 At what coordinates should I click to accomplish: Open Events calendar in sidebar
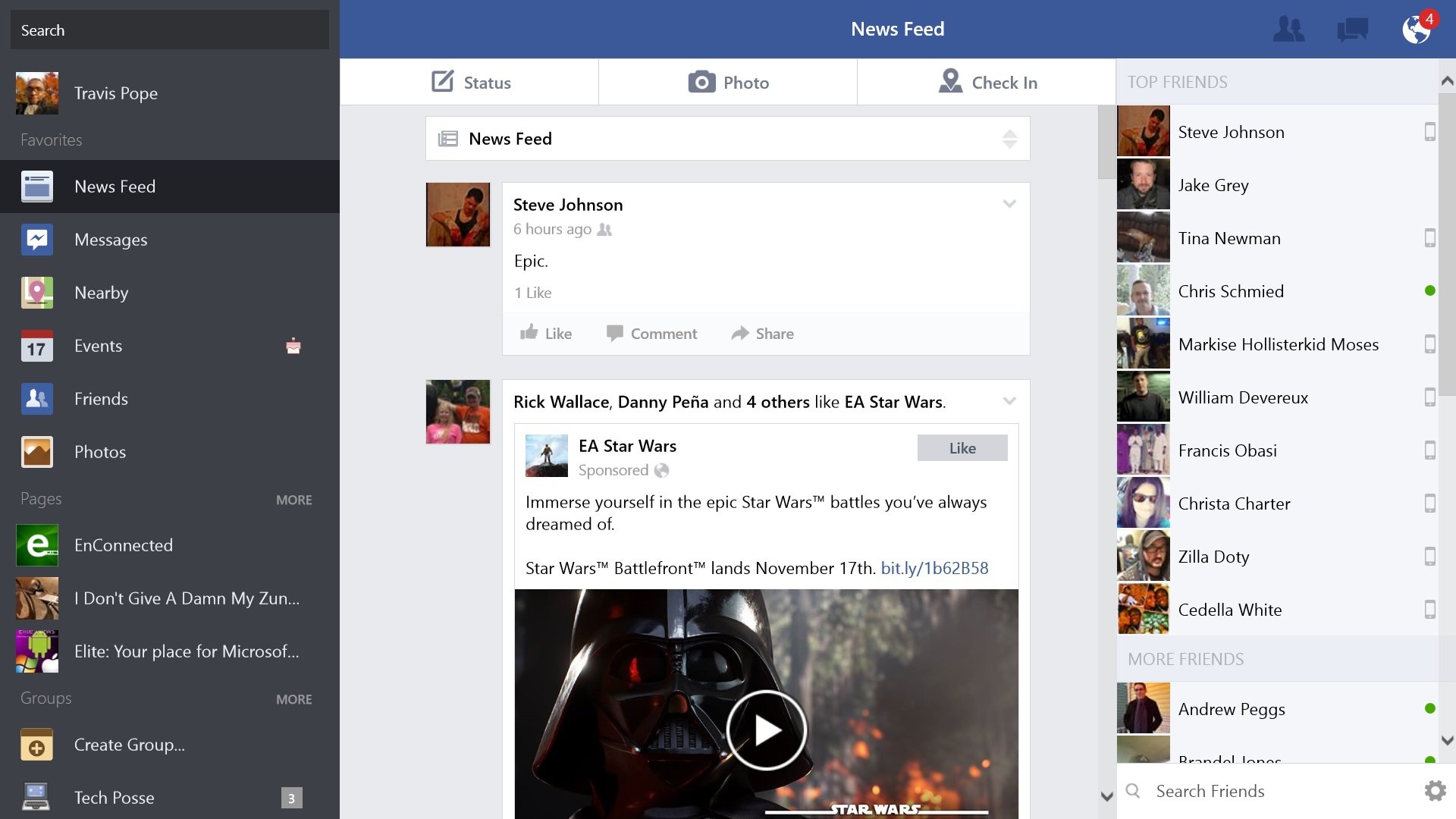click(x=170, y=346)
